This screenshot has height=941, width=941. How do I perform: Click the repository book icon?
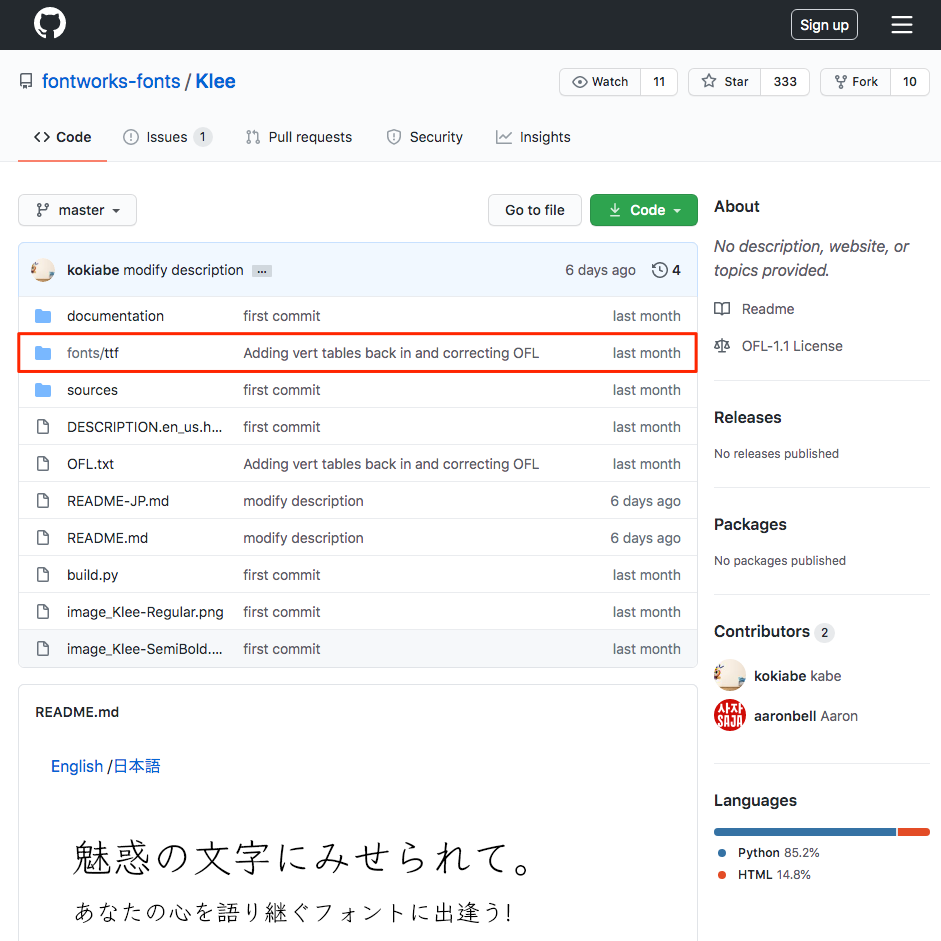tap(26, 81)
